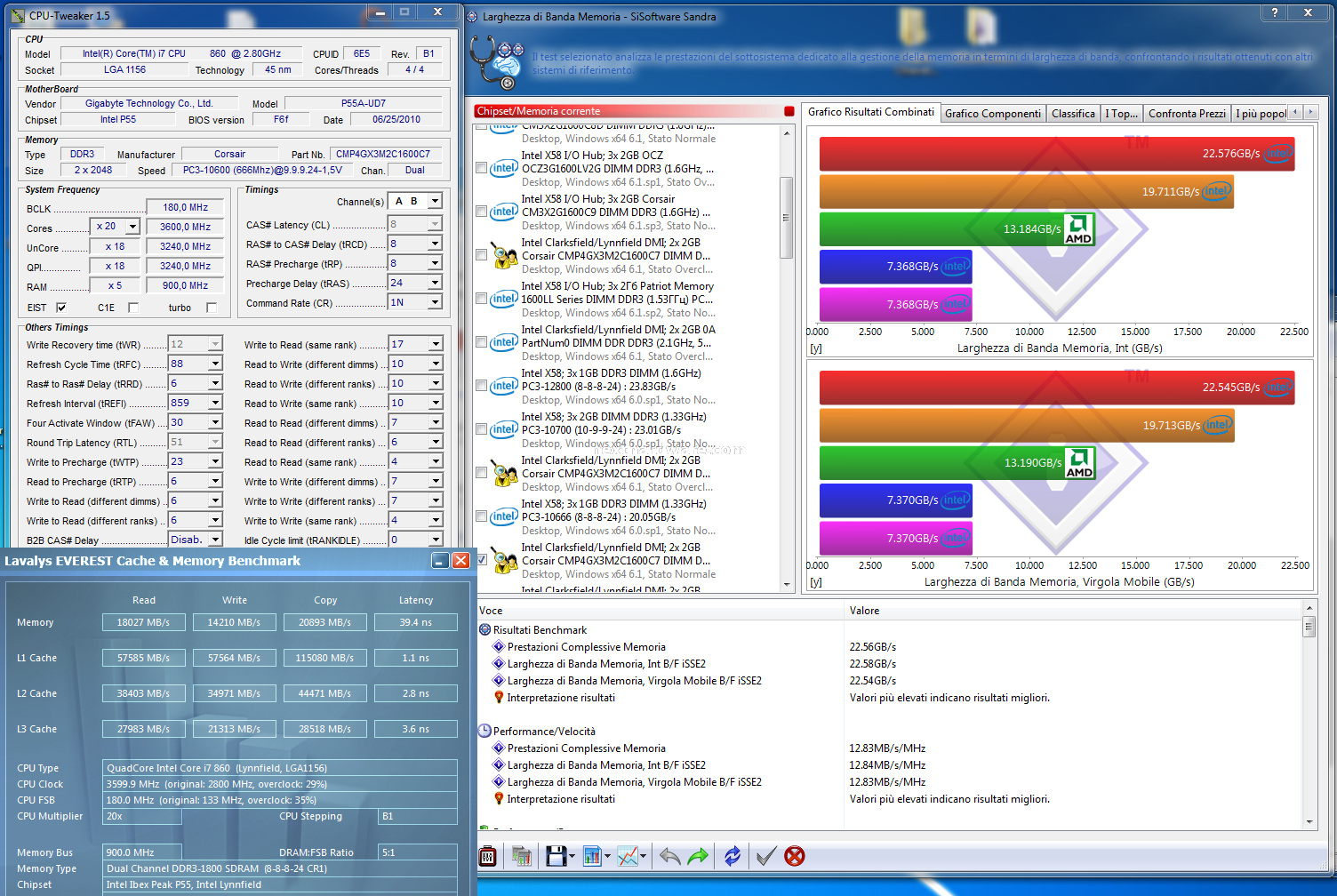Image resolution: width=1337 pixels, height=896 pixels.
Task: Enable the C1E checkbox
Action: [133, 308]
